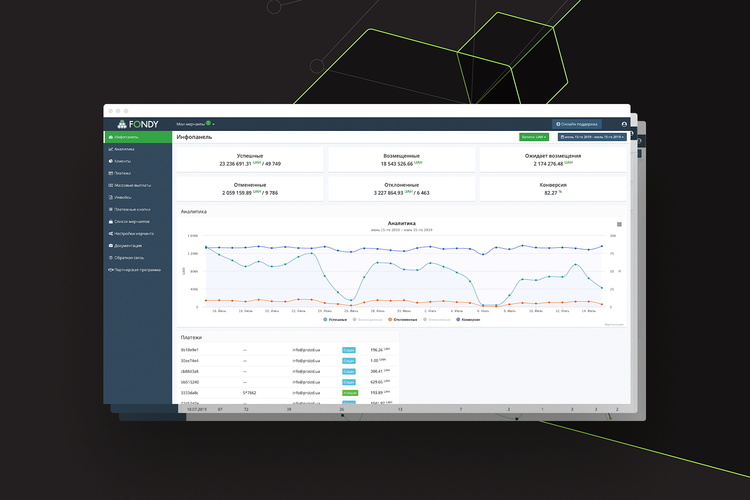
Task: Click the Отмененные stat card
Action: (x=250, y=189)
